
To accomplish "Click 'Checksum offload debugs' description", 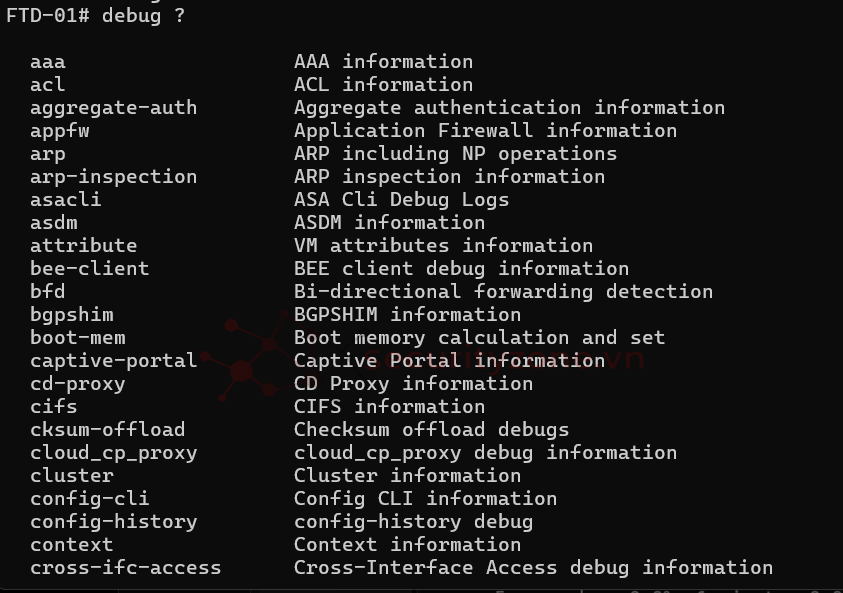I will [x=431, y=430].
